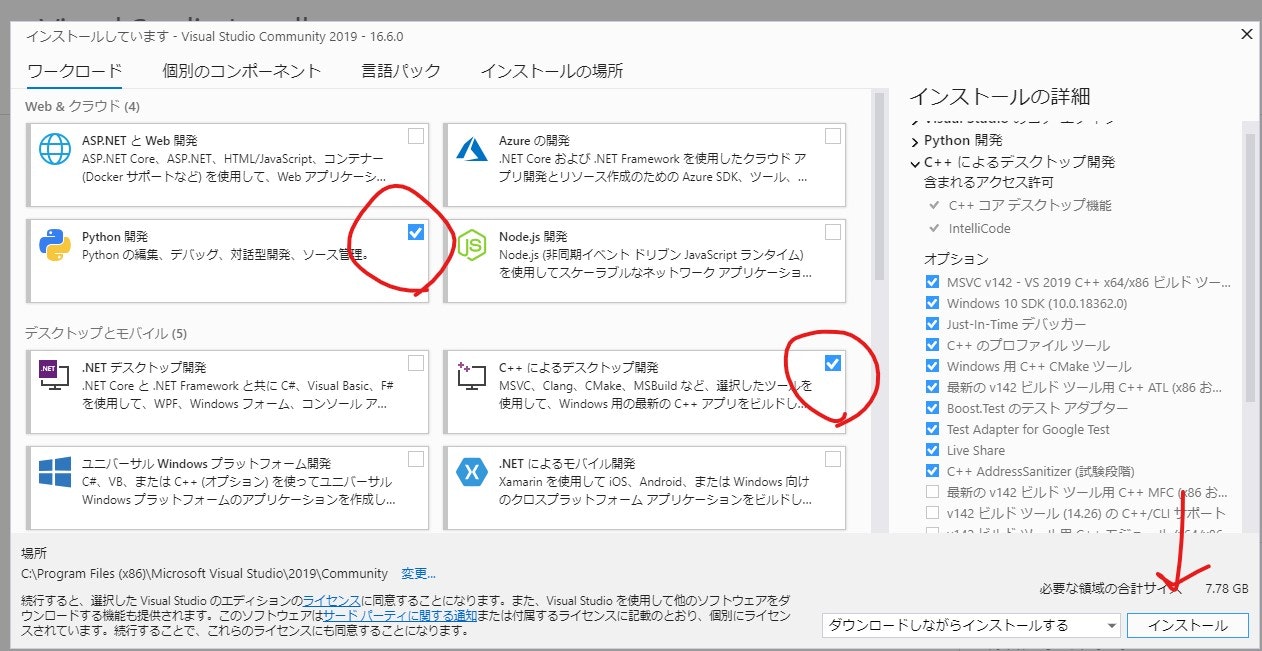Viewport: 1262px width, 651px height.
Task: Uncheck the C++ のプロファイル ツール option
Action: [932, 345]
